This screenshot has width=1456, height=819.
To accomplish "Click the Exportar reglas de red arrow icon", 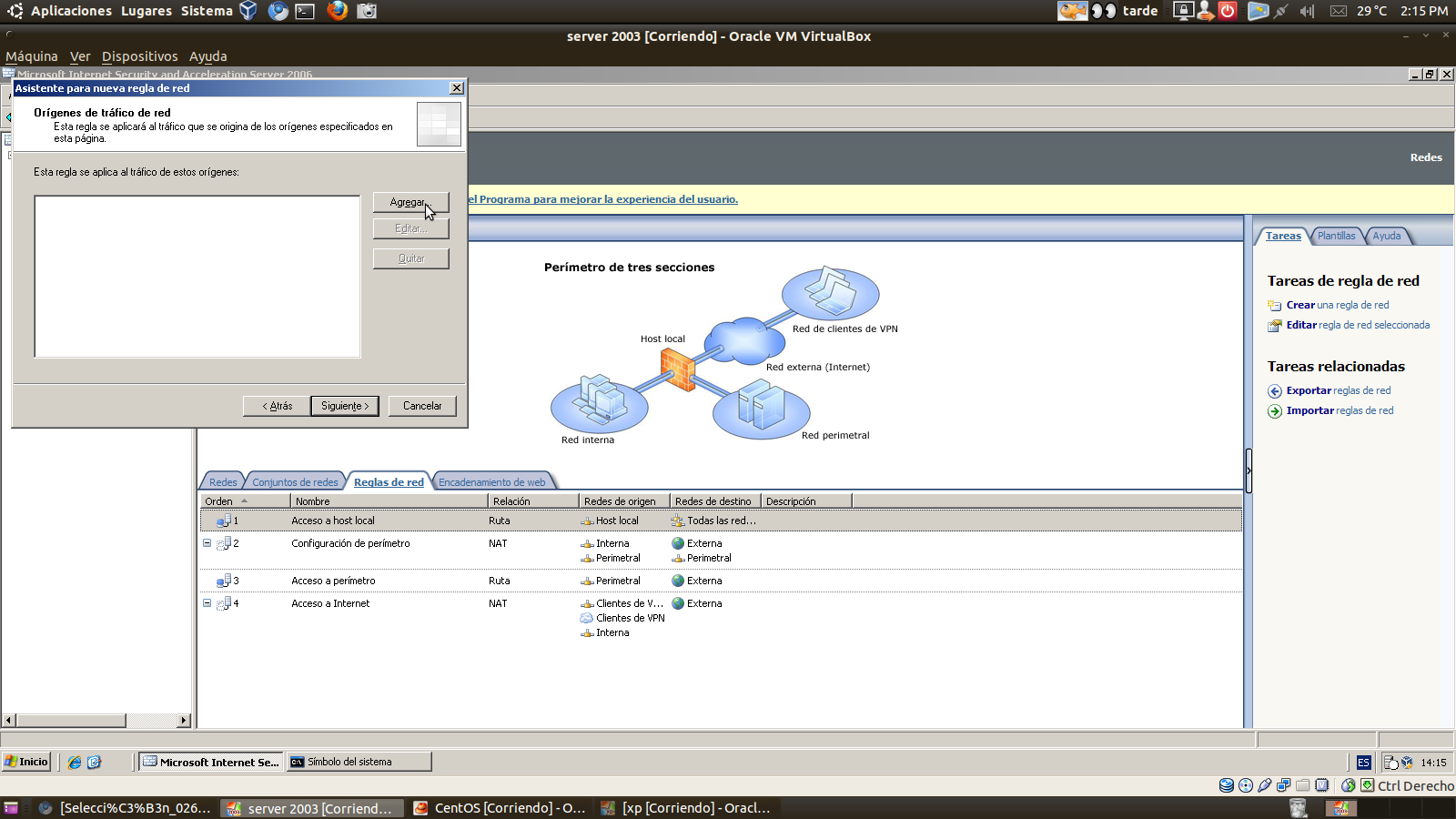I will click(1274, 390).
